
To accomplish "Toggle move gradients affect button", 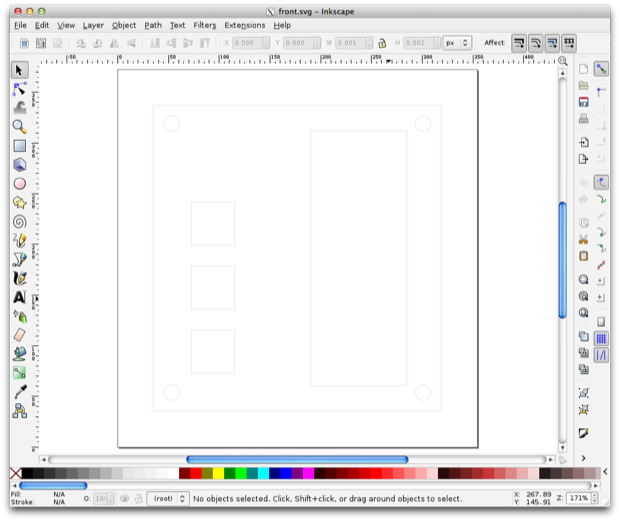I will point(552,43).
